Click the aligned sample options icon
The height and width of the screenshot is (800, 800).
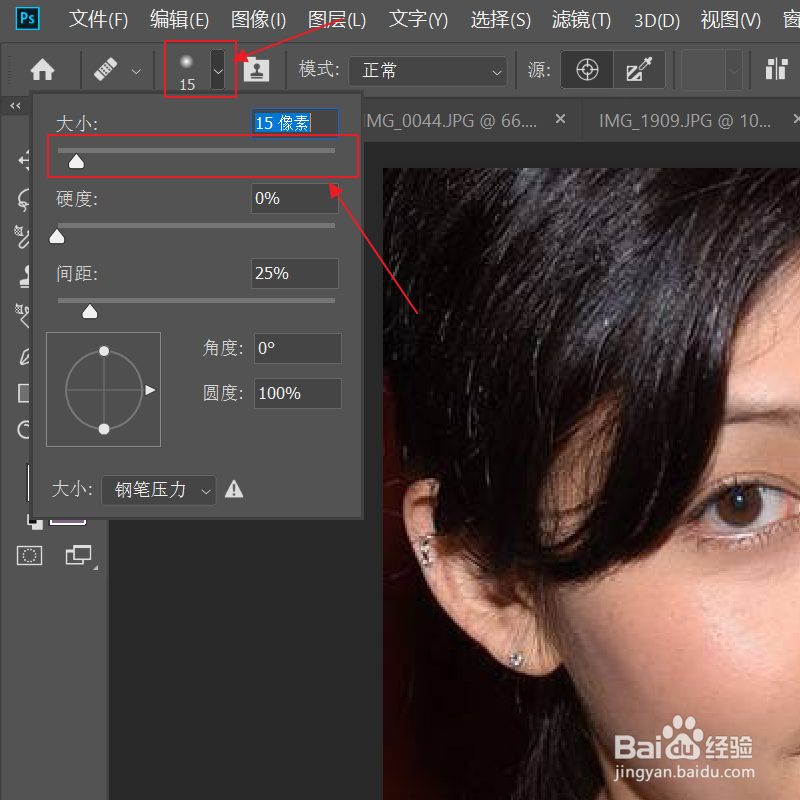tap(777, 69)
